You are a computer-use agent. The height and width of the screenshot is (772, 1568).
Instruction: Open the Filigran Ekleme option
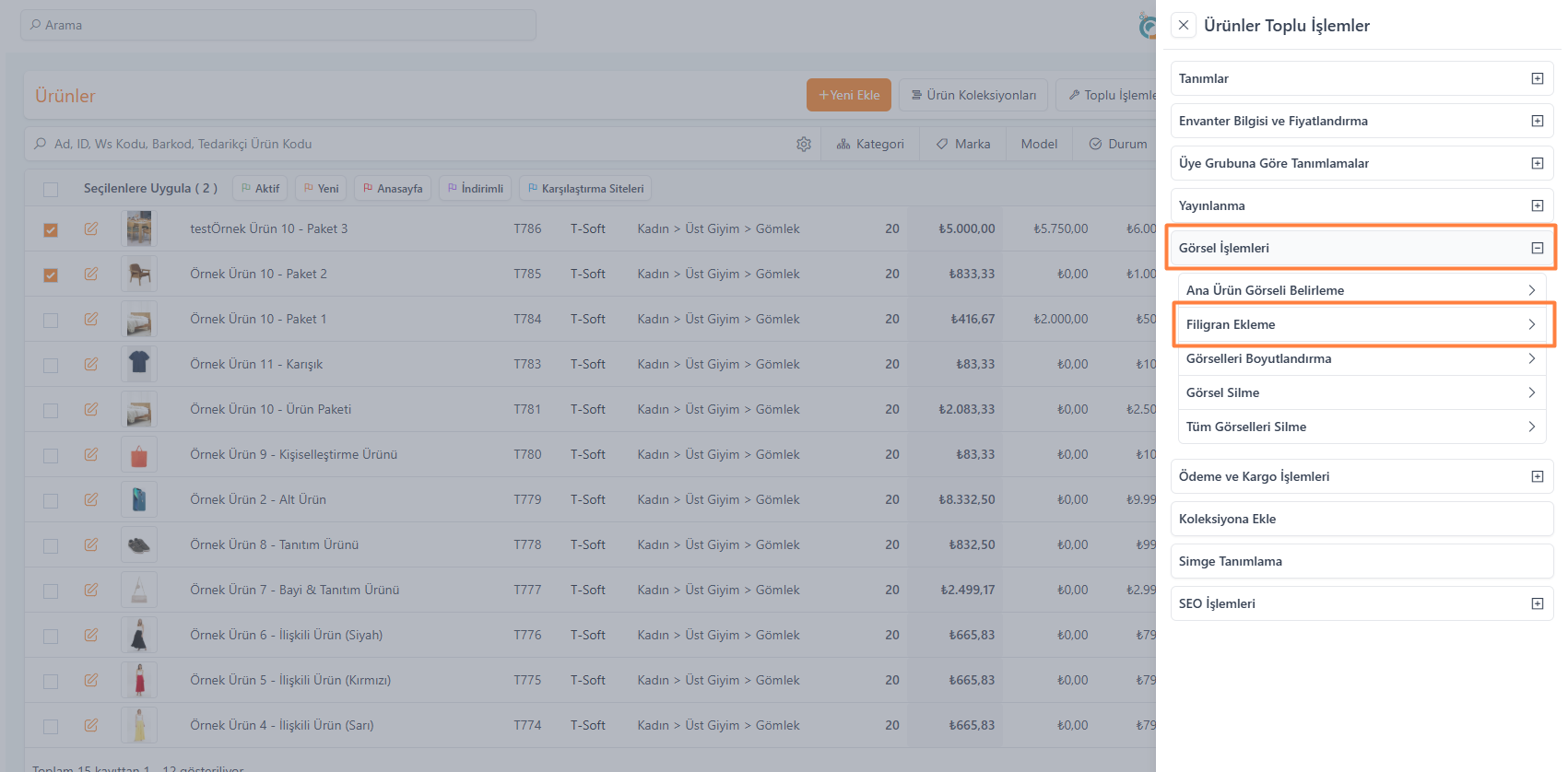pos(1360,325)
